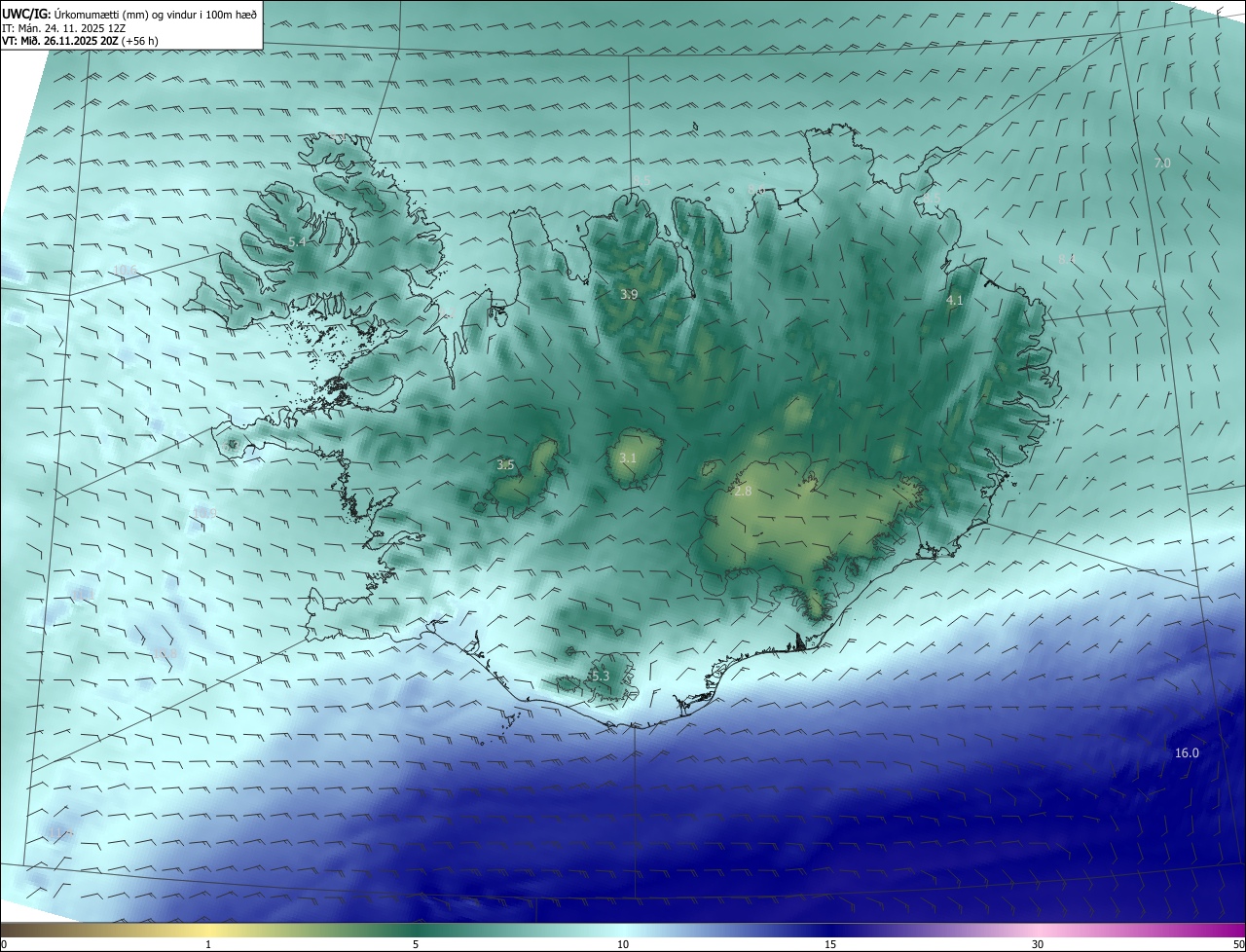Click the 10 label on the color scale

tap(623, 944)
